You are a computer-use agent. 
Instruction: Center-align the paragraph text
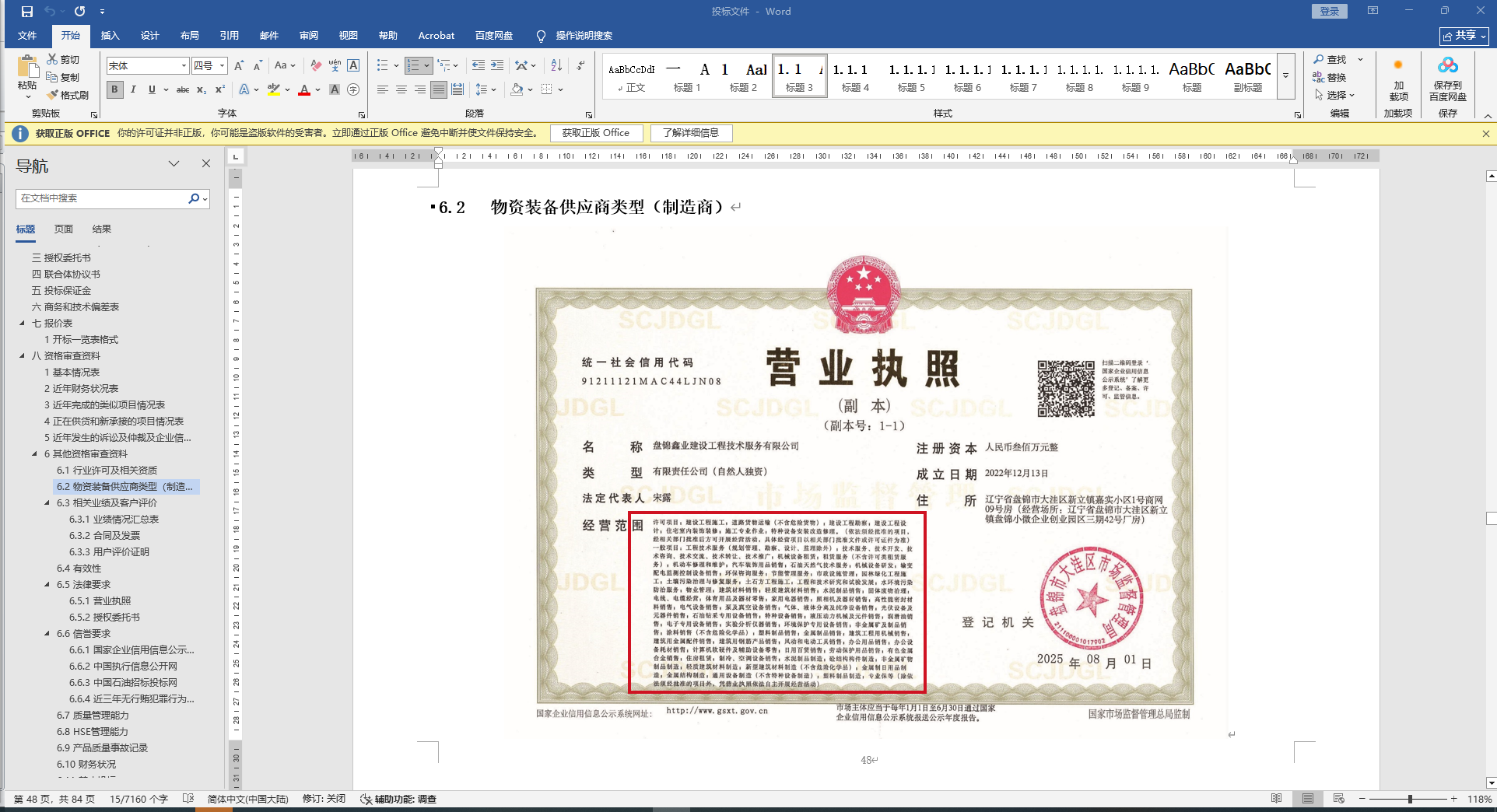tap(401, 89)
